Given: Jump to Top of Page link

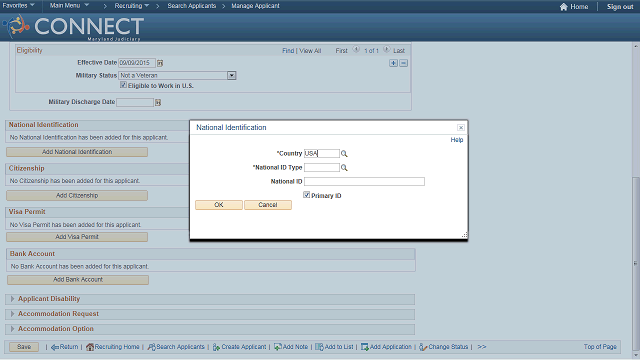Looking at the screenshot, I should coord(600,347).
